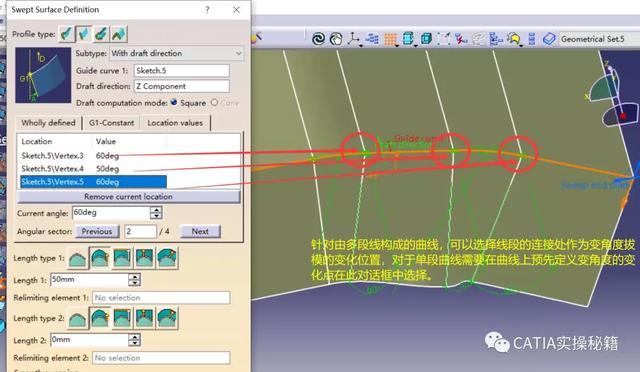Open the axis system toolbar icon
This screenshot has width=640, height=372.
(353, 38)
